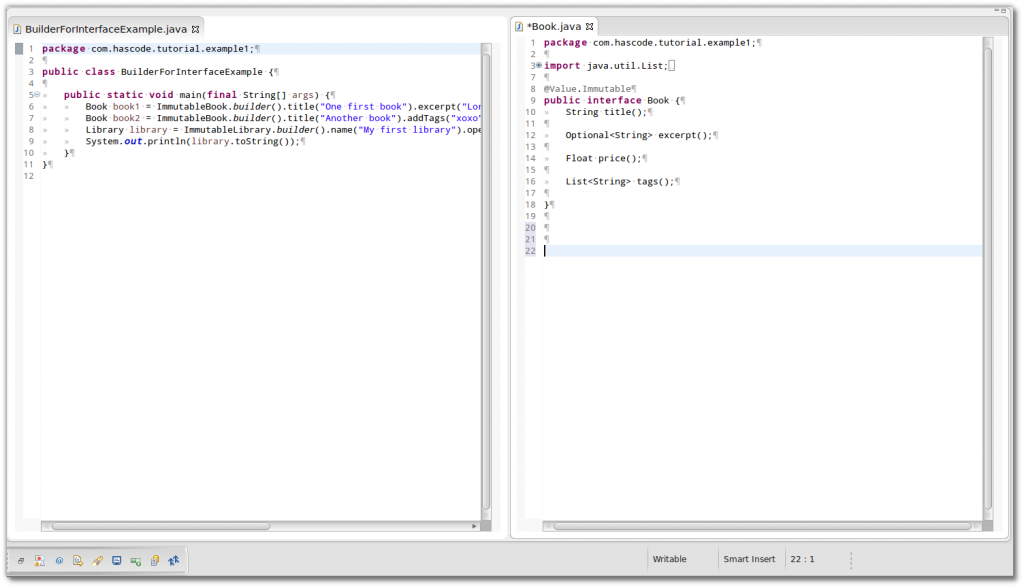Open the Progress fast view icon
1024x588 pixels.
tap(135, 561)
